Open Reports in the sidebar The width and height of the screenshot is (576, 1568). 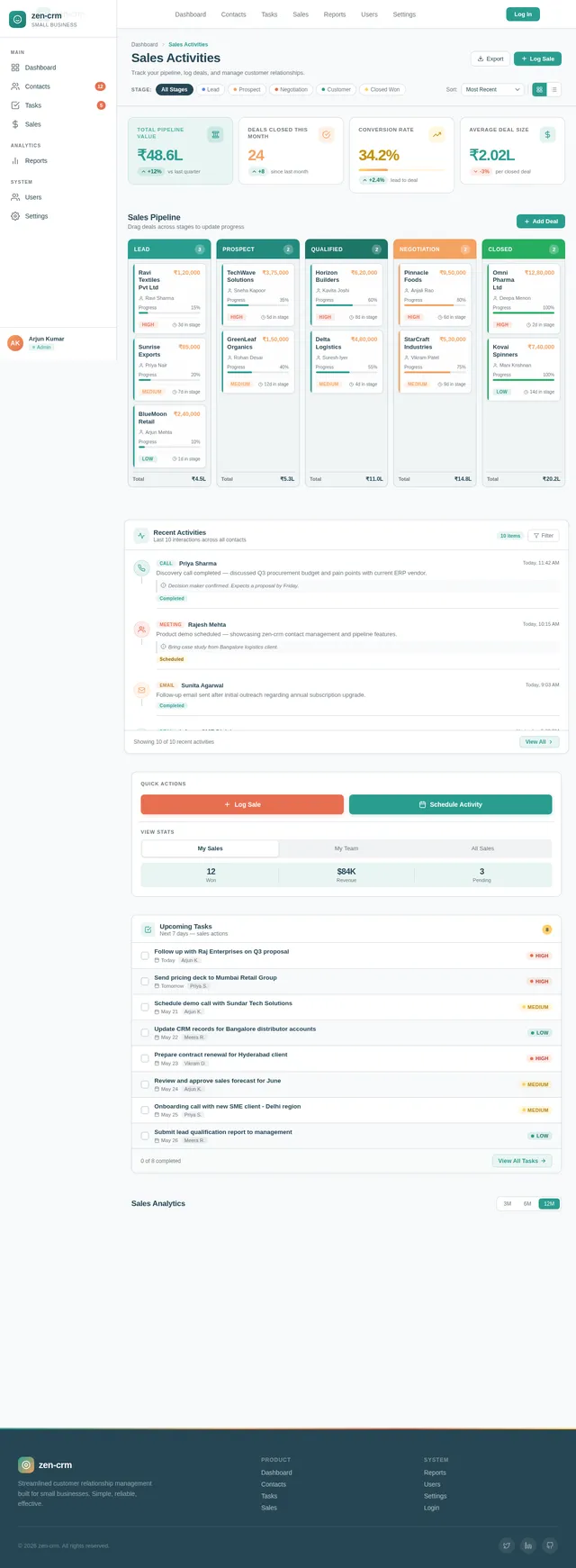tap(58, 160)
